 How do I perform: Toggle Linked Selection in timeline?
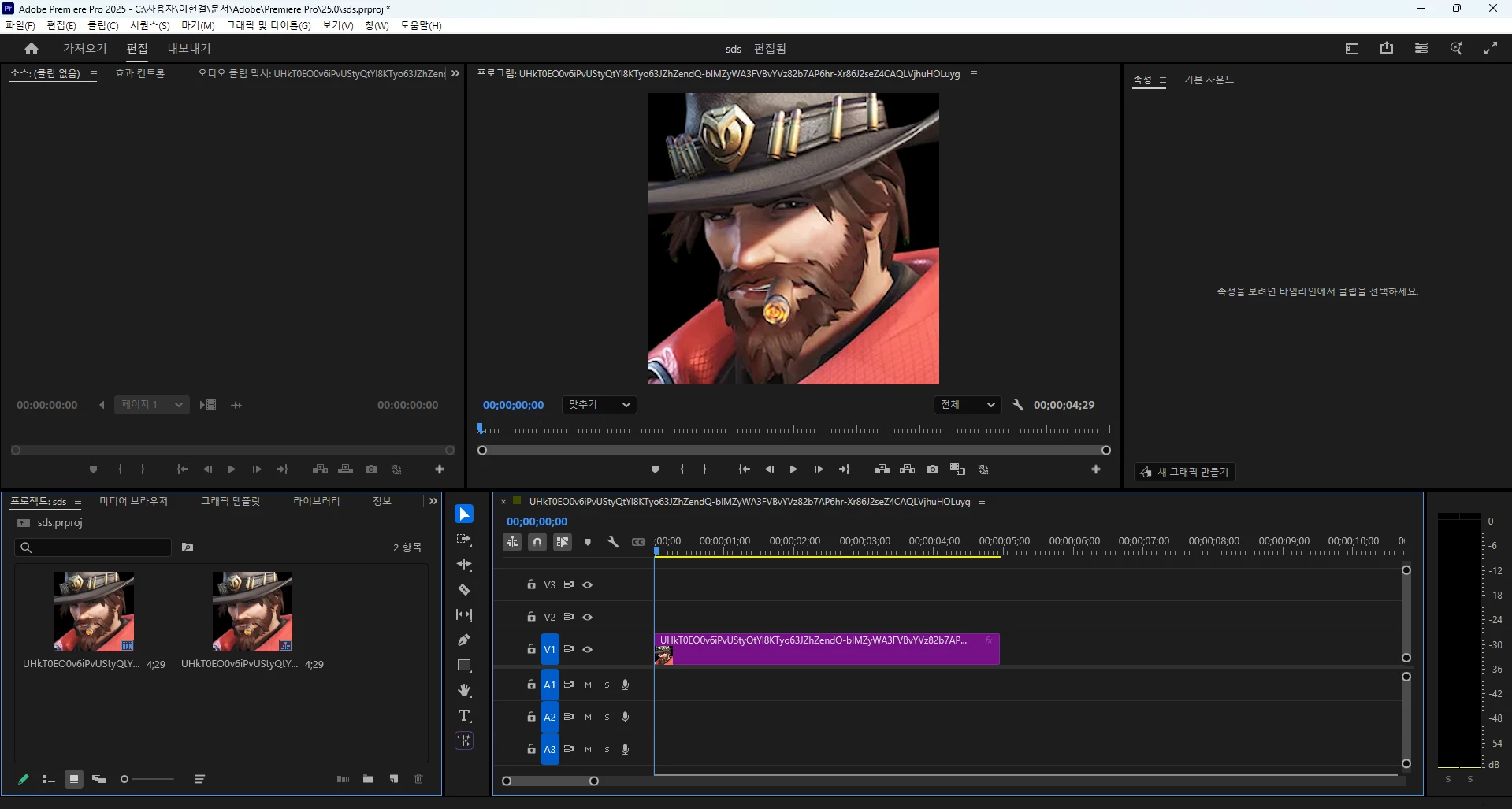pyautogui.click(x=563, y=542)
